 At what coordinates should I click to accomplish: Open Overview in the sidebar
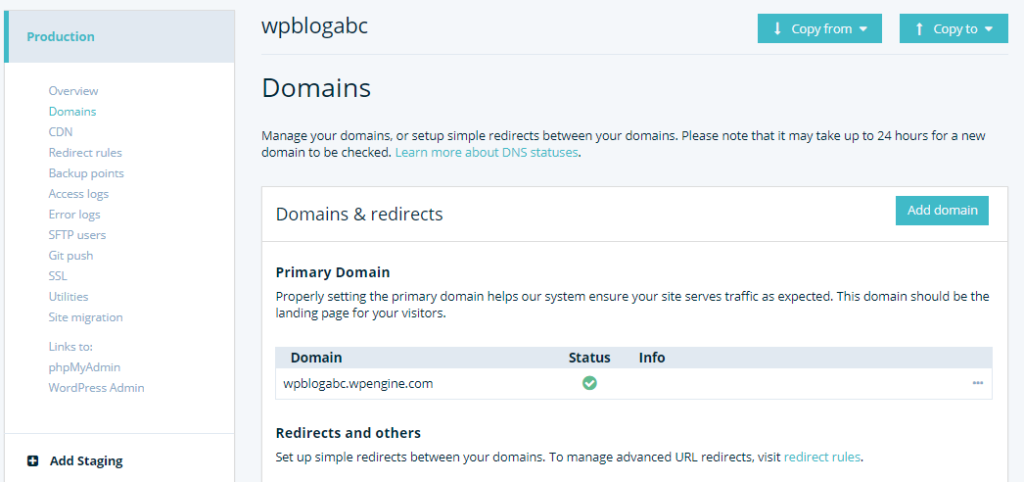(x=73, y=91)
